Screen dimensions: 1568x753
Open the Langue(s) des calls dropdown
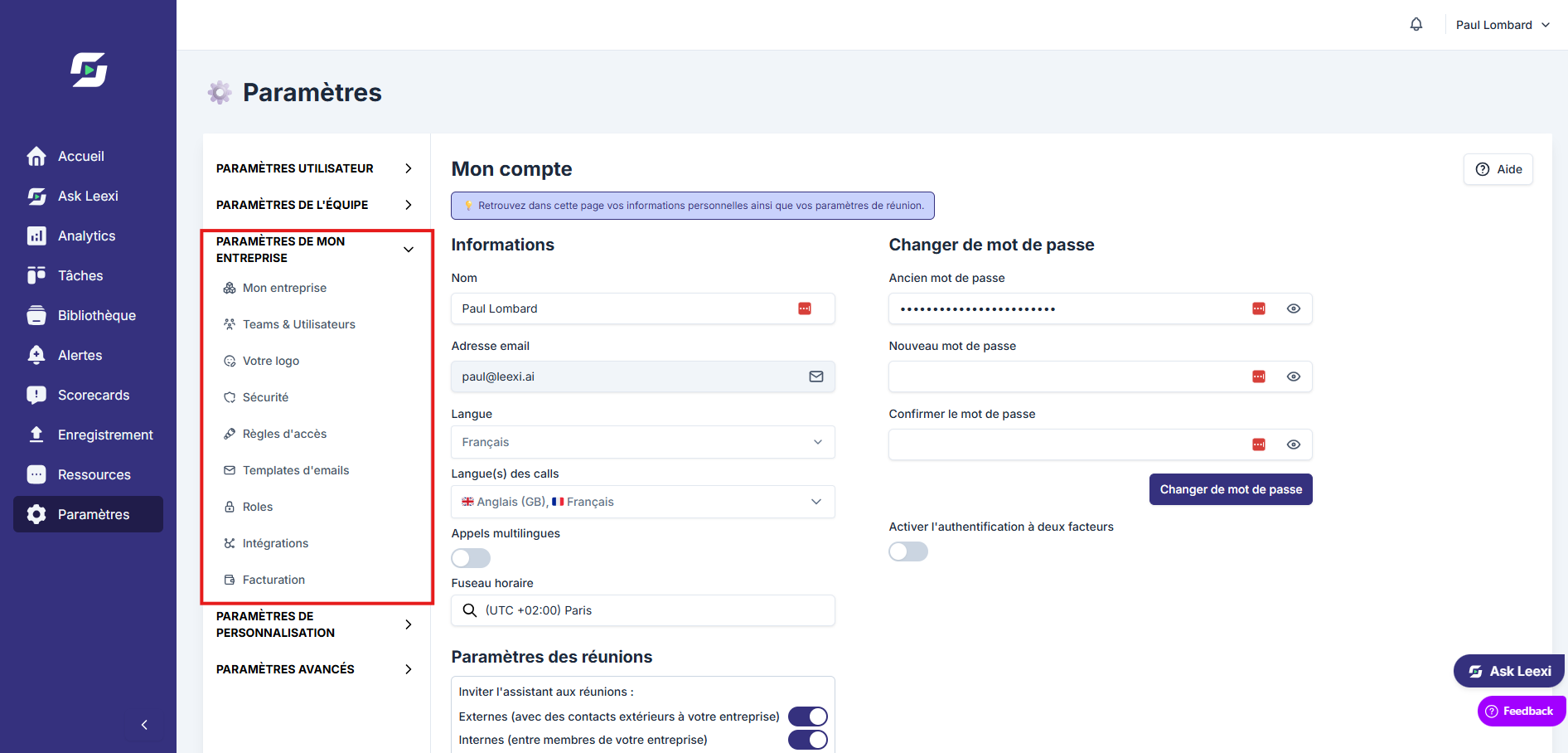[643, 502]
